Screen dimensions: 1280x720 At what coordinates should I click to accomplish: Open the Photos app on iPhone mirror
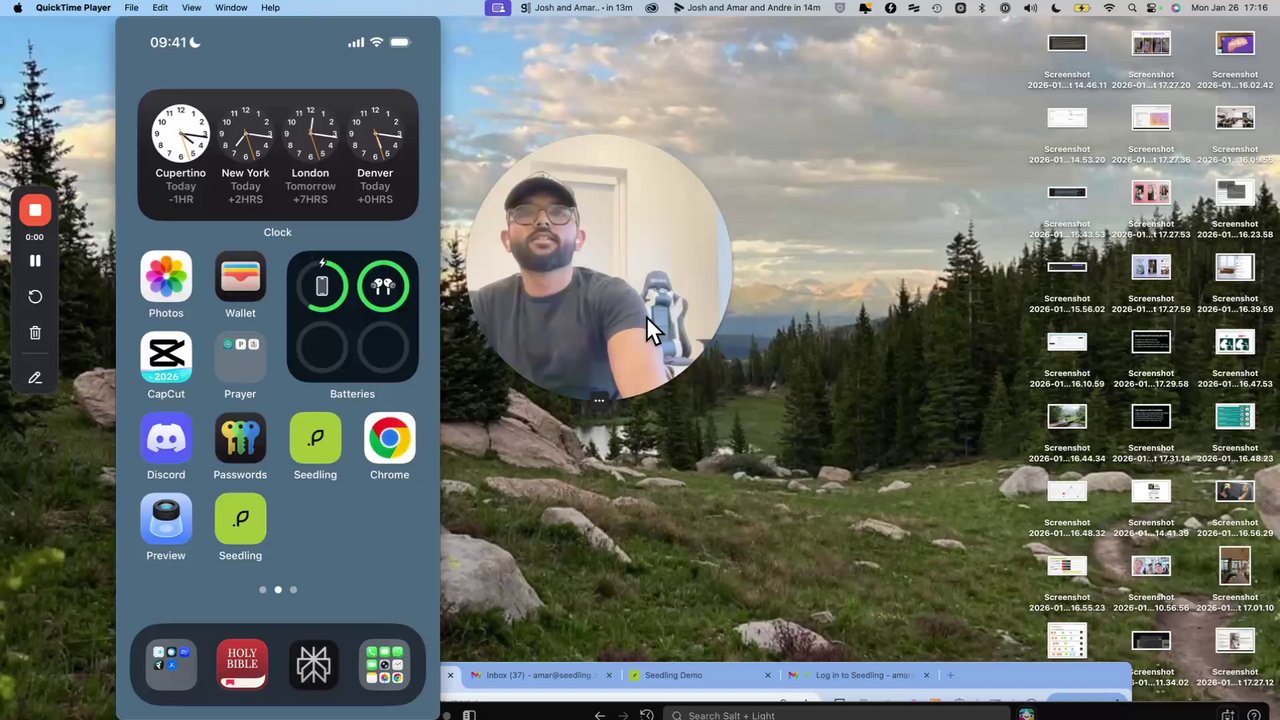(x=166, y=276)
